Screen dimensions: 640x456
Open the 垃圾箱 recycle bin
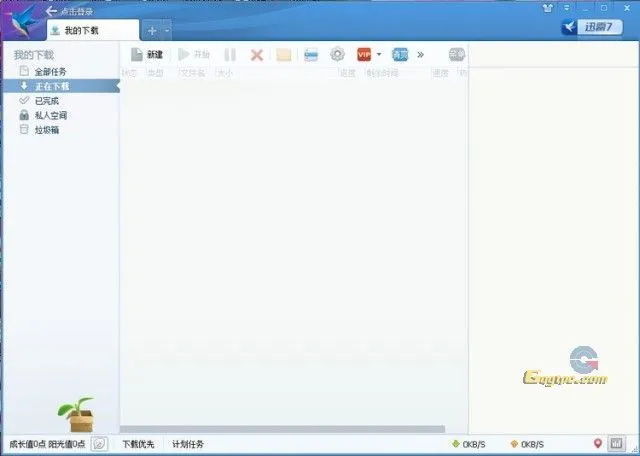pyautogui.click(x=47, y=129)
